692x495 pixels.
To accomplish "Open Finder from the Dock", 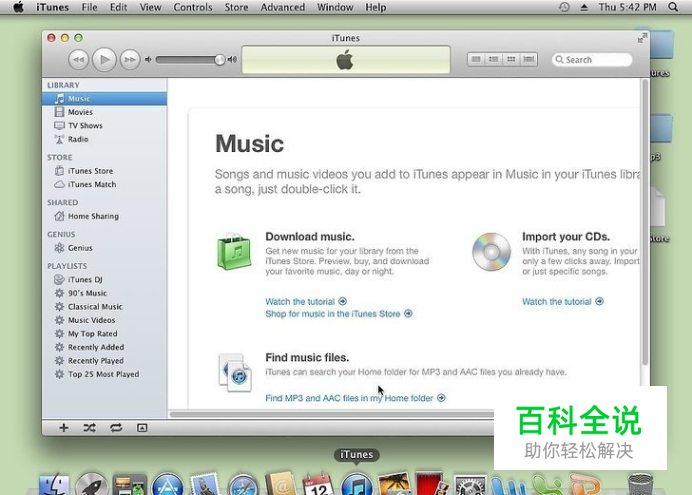I will (x=54, y=484).
